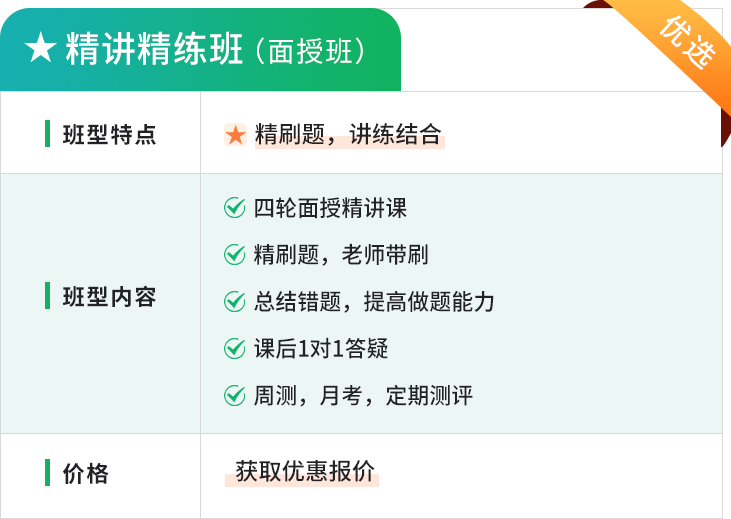Click the 价格 row label
The width and height of the screenshot is (731, 519).
[86, 473]
